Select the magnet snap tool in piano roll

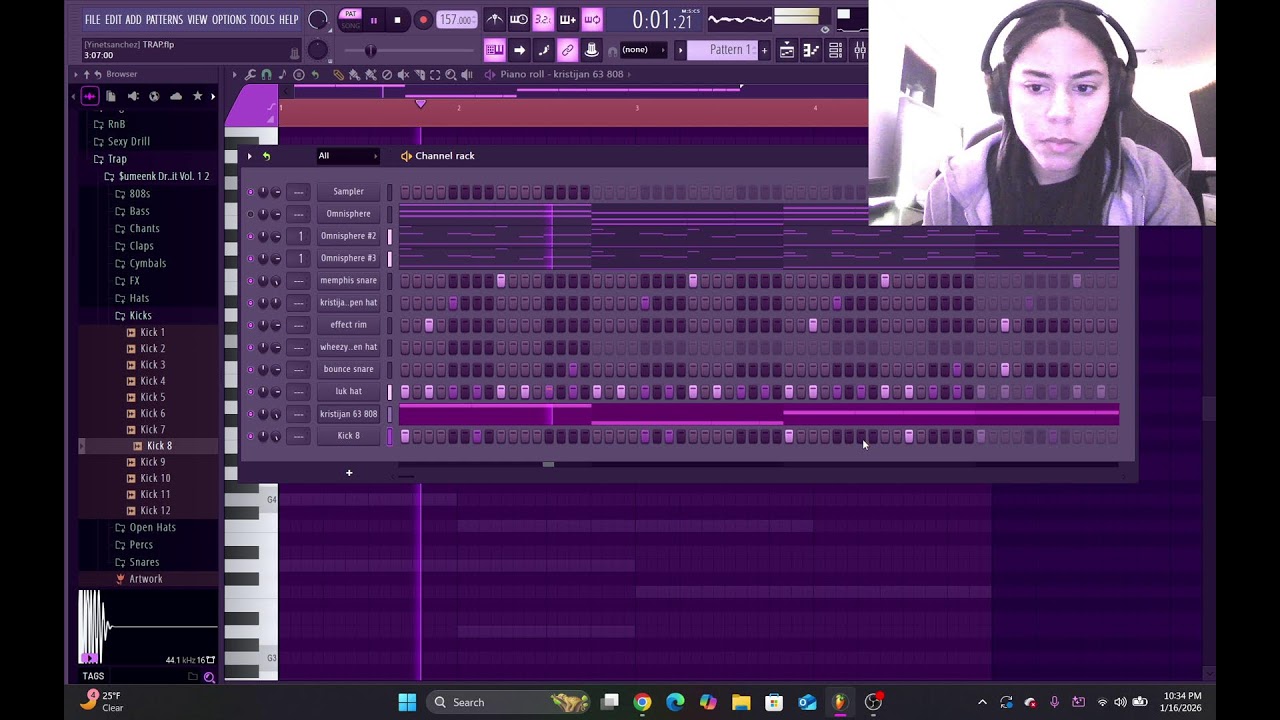pos(266,74)
